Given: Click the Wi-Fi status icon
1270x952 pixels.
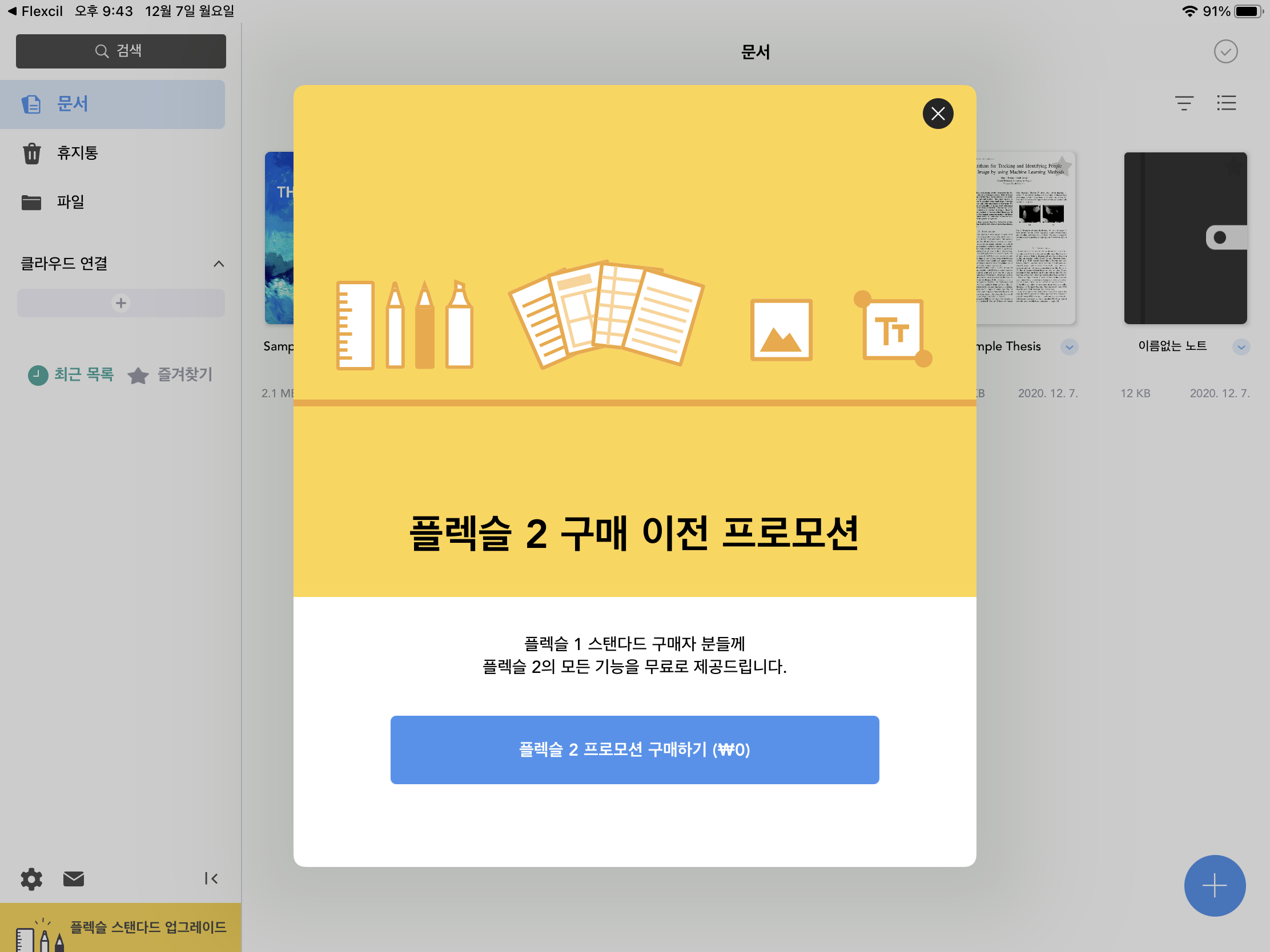Looking at the screenshot, I should tap(1189, 11).
